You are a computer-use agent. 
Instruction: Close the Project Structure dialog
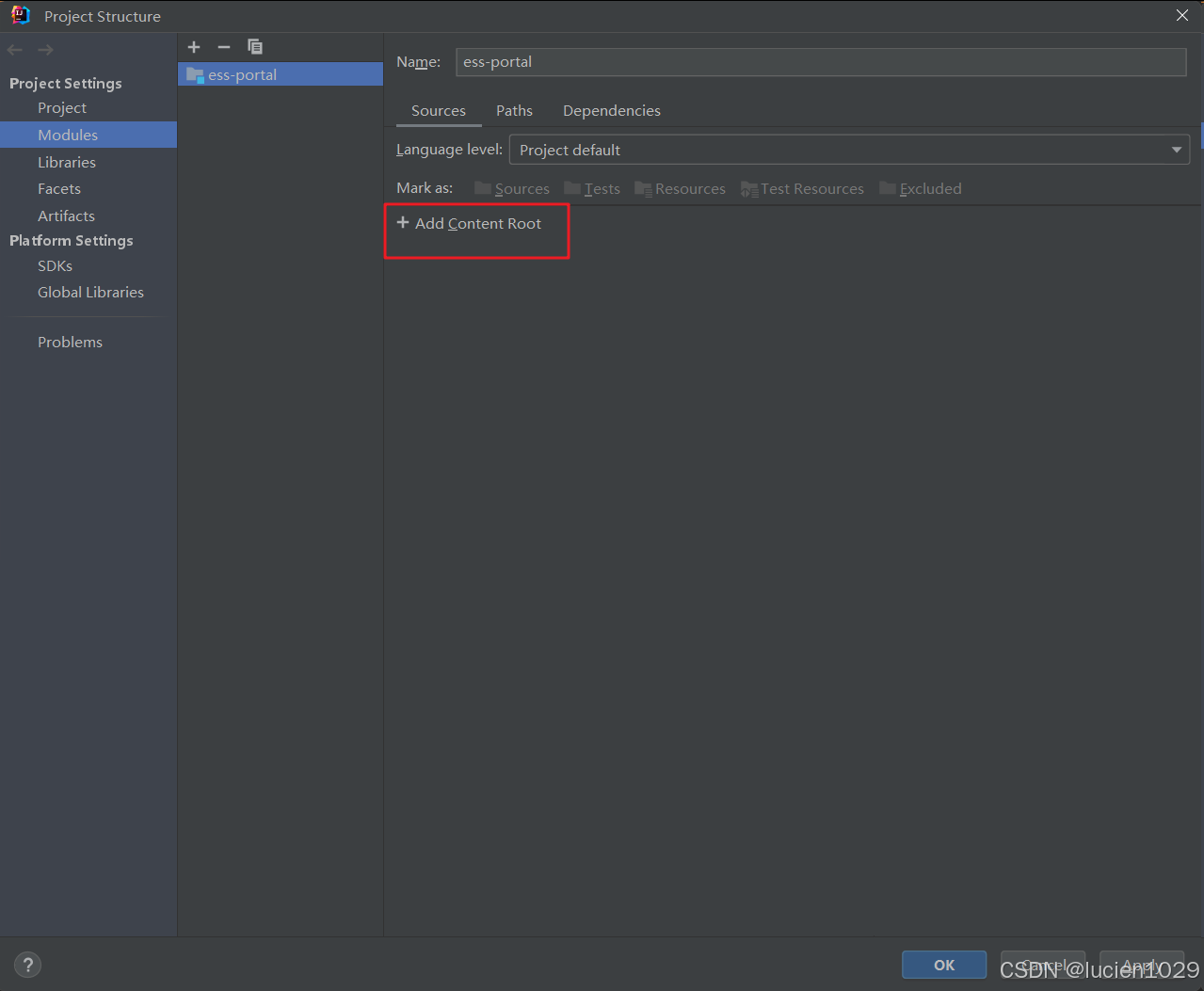(x=1182, y=15)
